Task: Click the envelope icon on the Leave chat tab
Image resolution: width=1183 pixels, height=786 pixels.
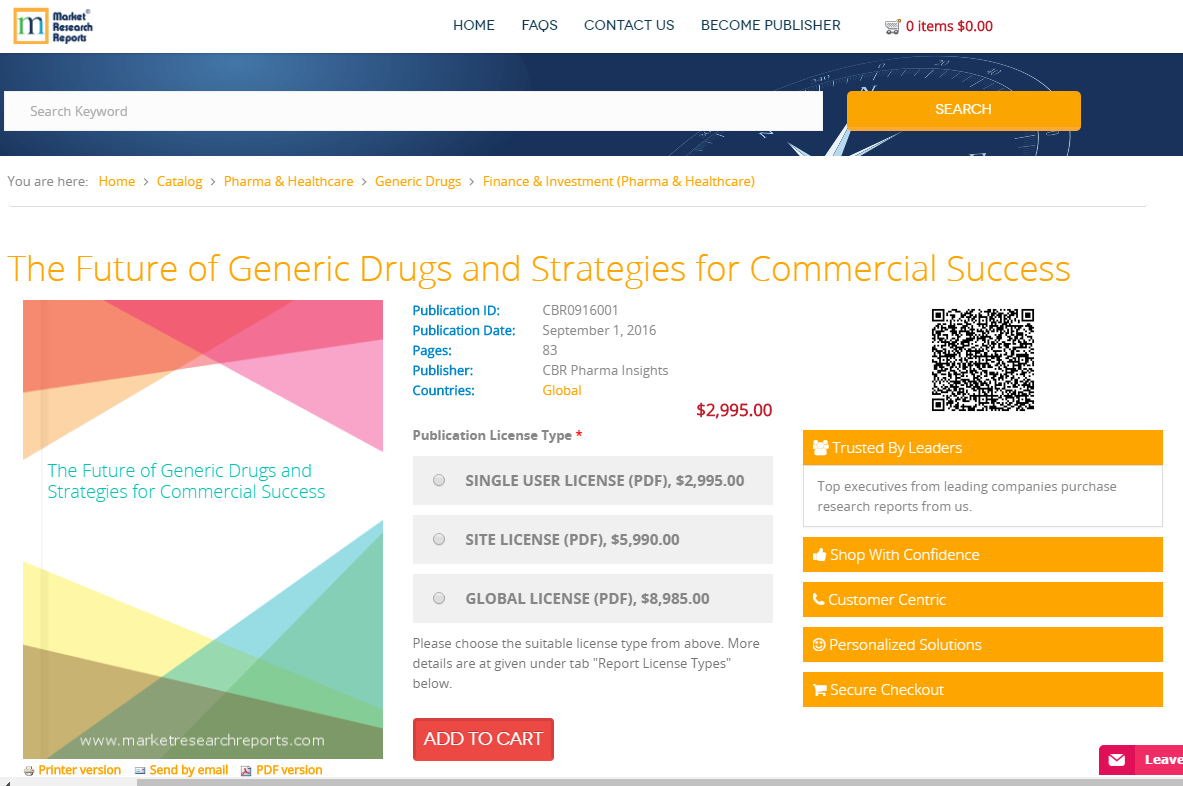Action: pos(1115,760)
